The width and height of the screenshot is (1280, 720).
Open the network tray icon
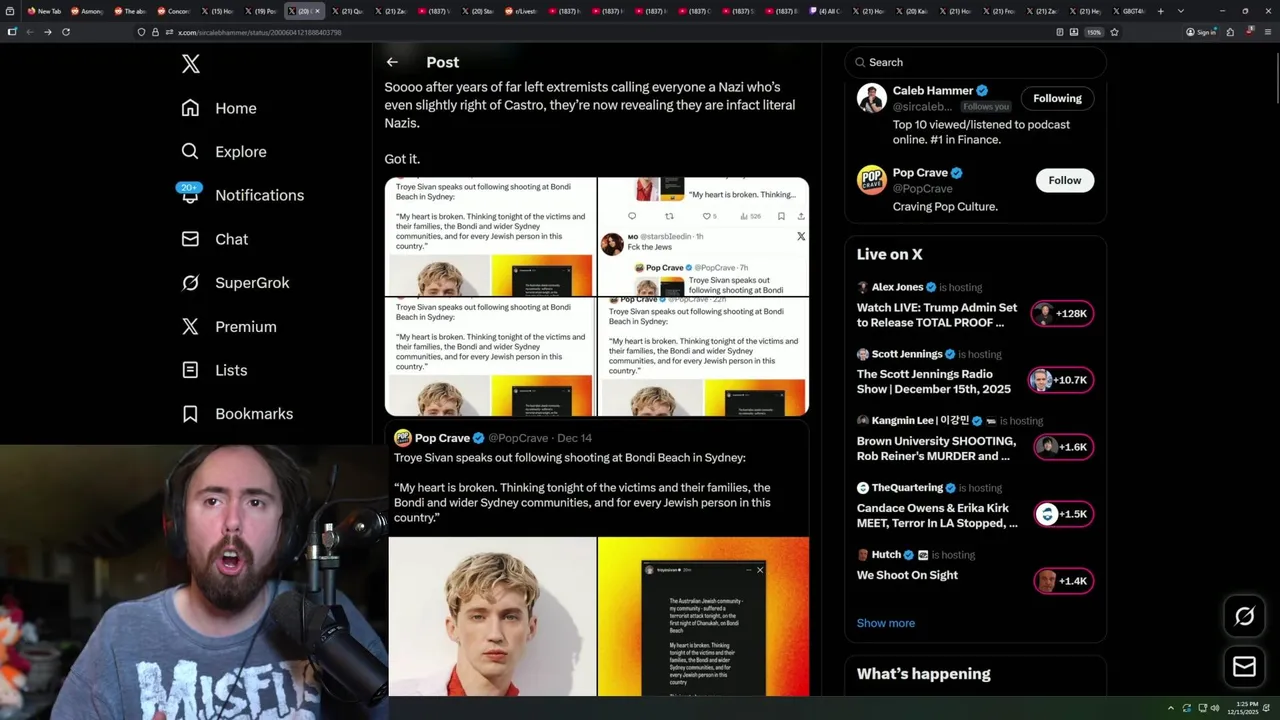tap(1202, 708)
